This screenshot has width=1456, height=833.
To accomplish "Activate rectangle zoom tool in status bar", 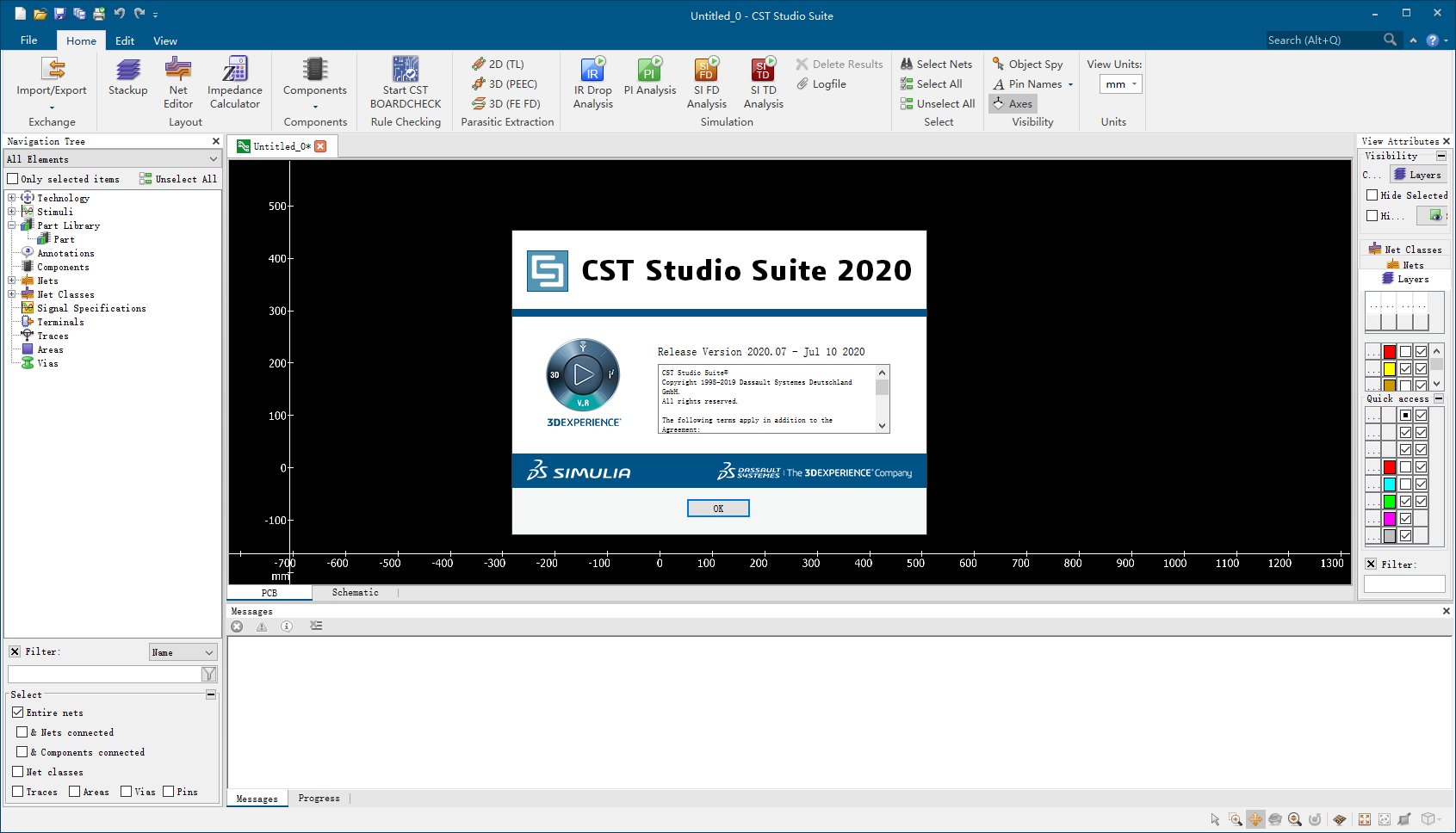I will click(x=1236, y=819).
